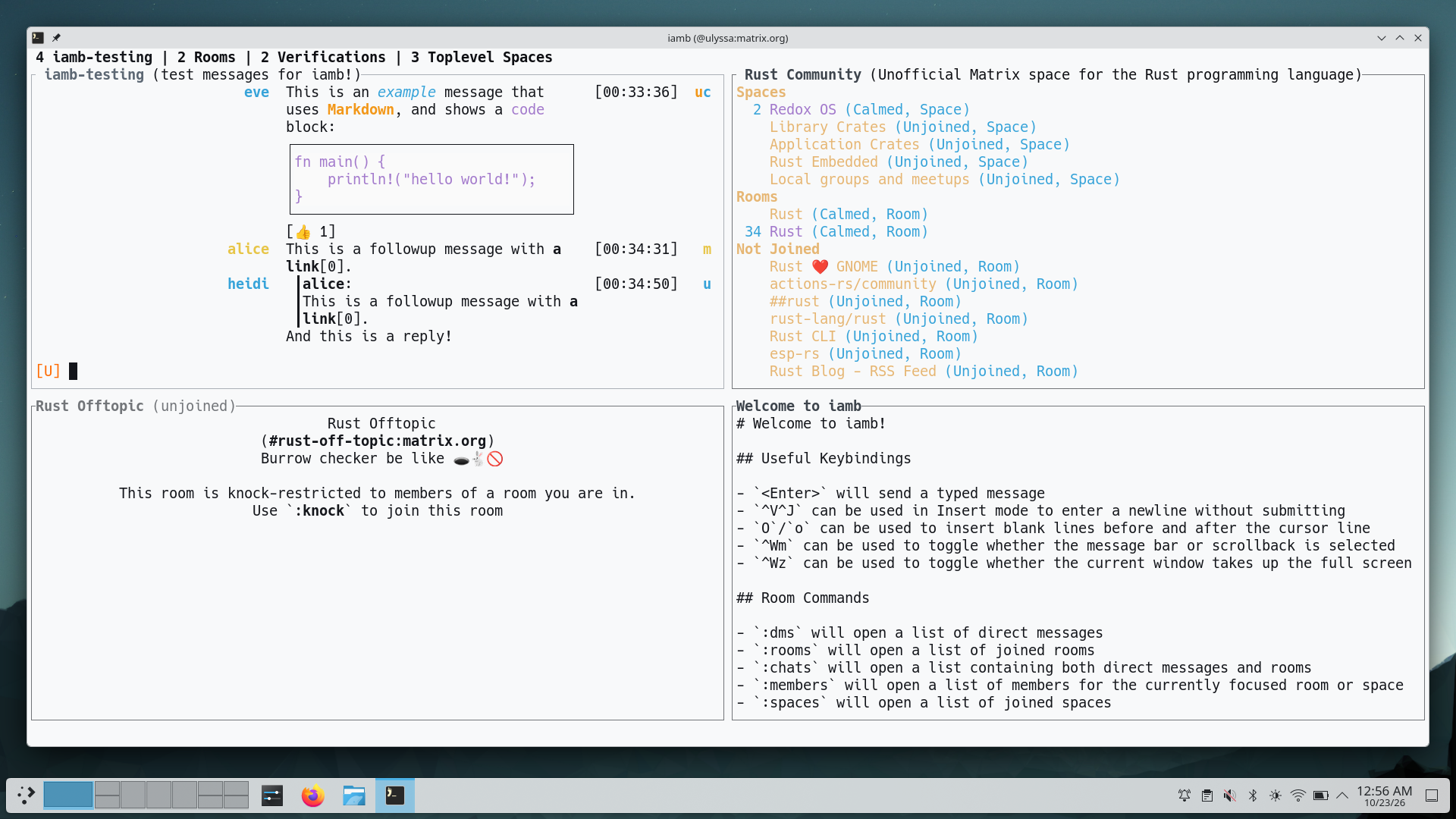Open the Wi-Fi network tray icon

pos(1298,795)
